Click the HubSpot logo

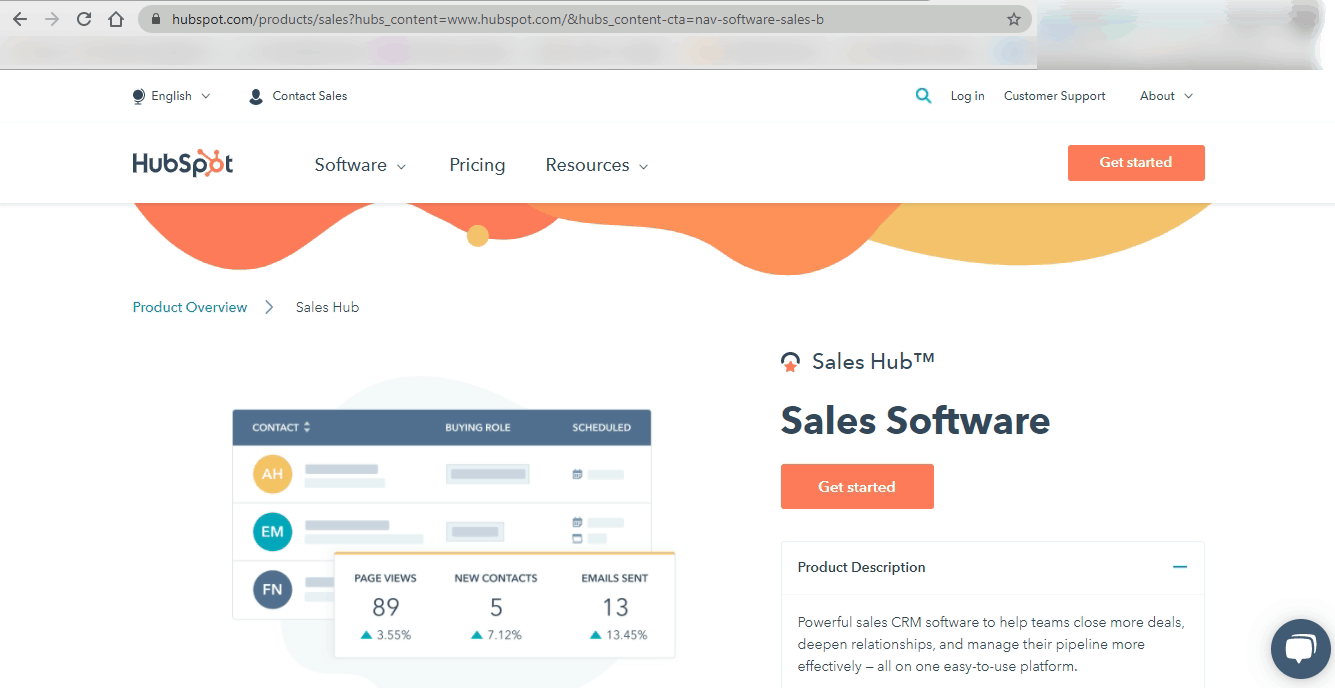pyautogui.click(x=182, y=162)
